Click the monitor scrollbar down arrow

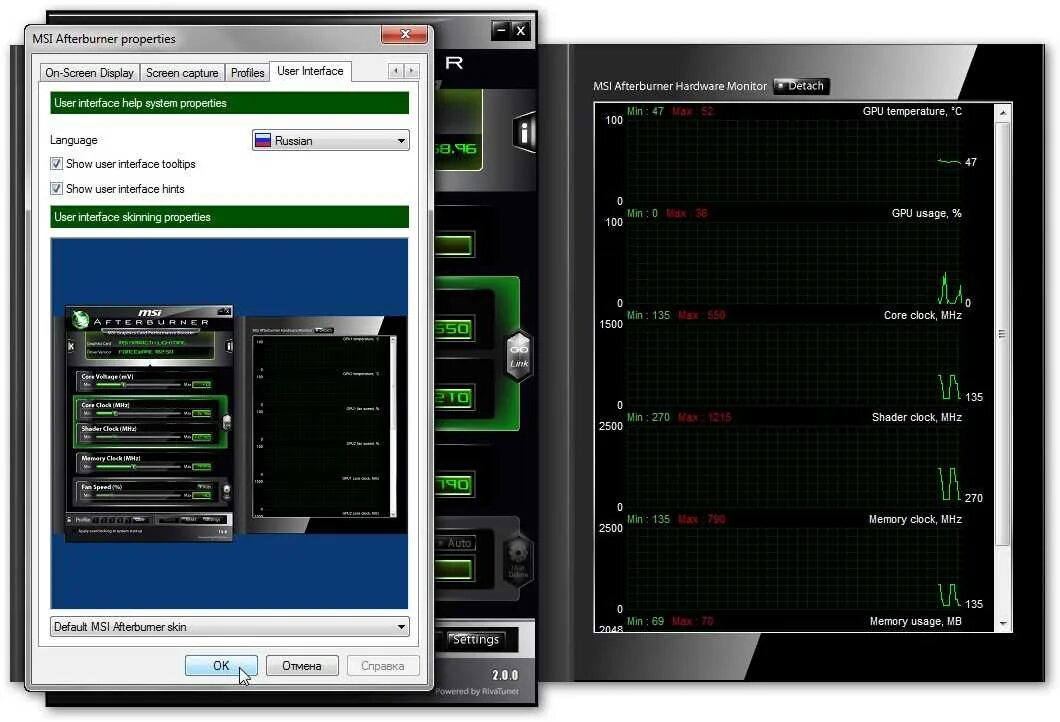coord(1003,623)
